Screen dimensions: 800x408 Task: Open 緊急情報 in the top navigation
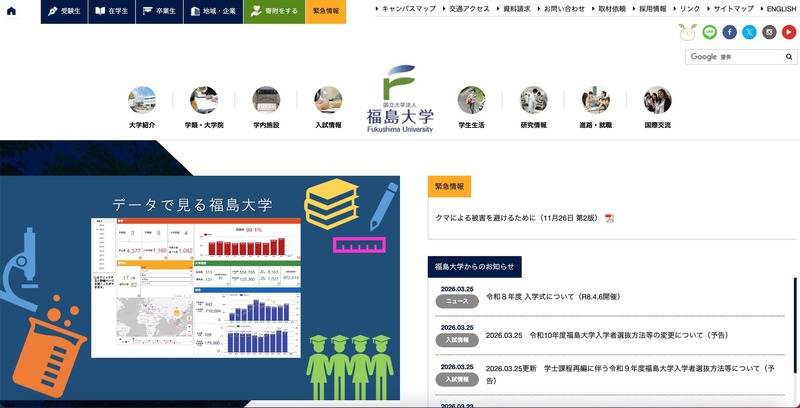click(326, 11)
